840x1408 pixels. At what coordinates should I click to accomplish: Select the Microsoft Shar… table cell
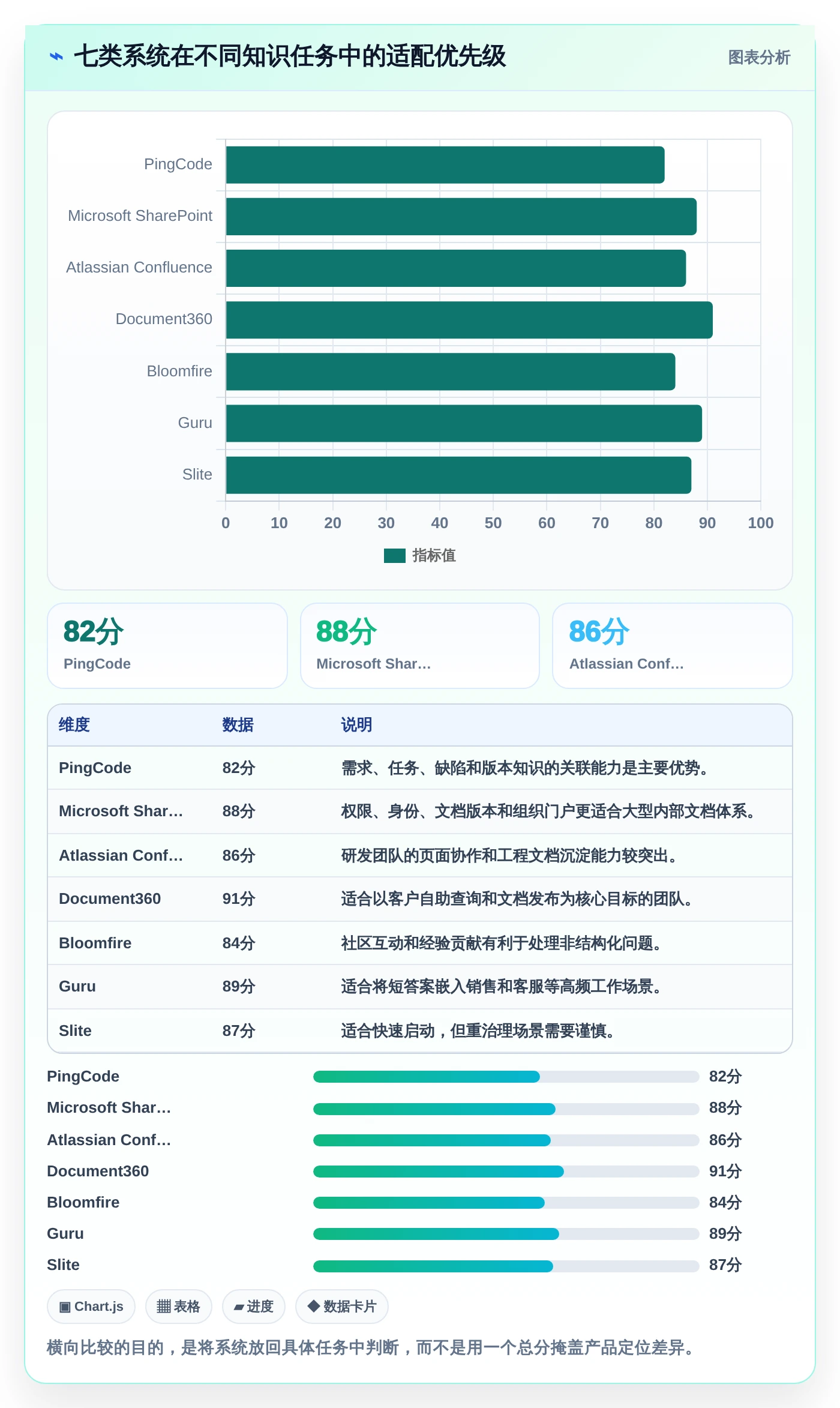click(121, 811)
